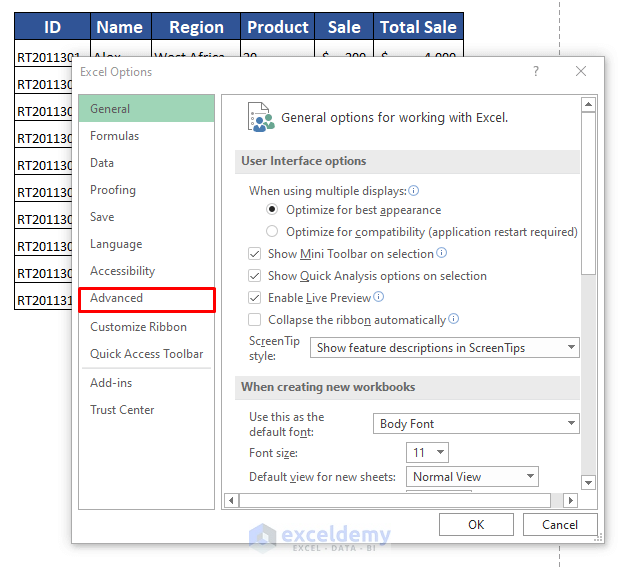Toggle Show Quick Analysis options checkbox
640x570 pixels.
click(x=254, y=276)
